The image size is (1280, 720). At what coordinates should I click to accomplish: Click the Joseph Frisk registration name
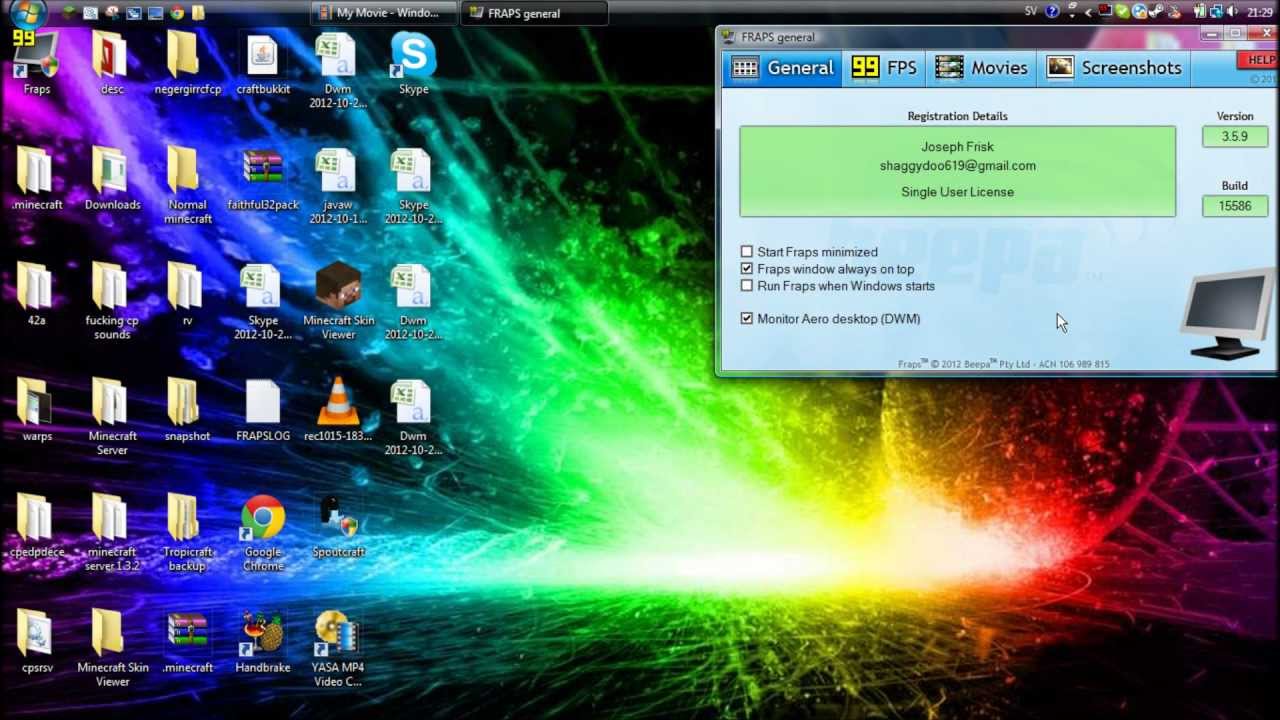(957, 147)
